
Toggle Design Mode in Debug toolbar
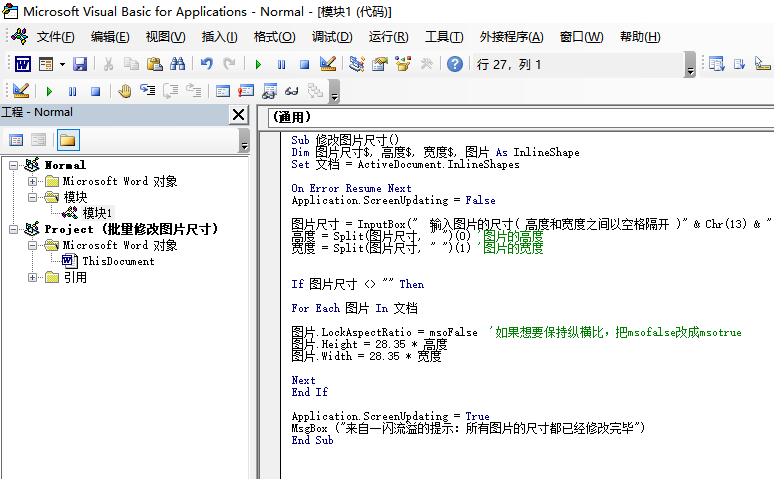[21, 91]
